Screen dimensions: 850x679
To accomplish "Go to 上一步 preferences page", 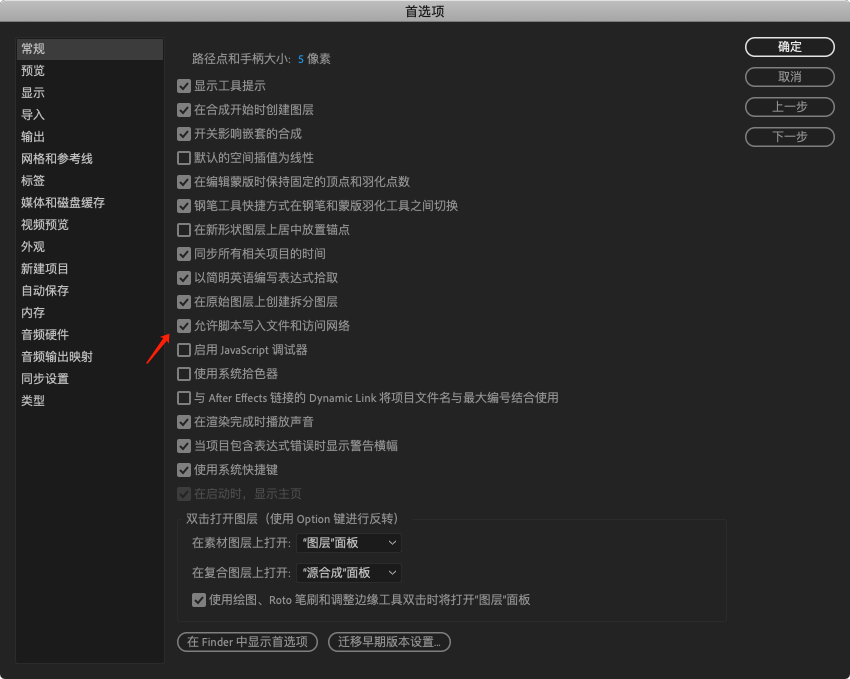I will point(789,107).
